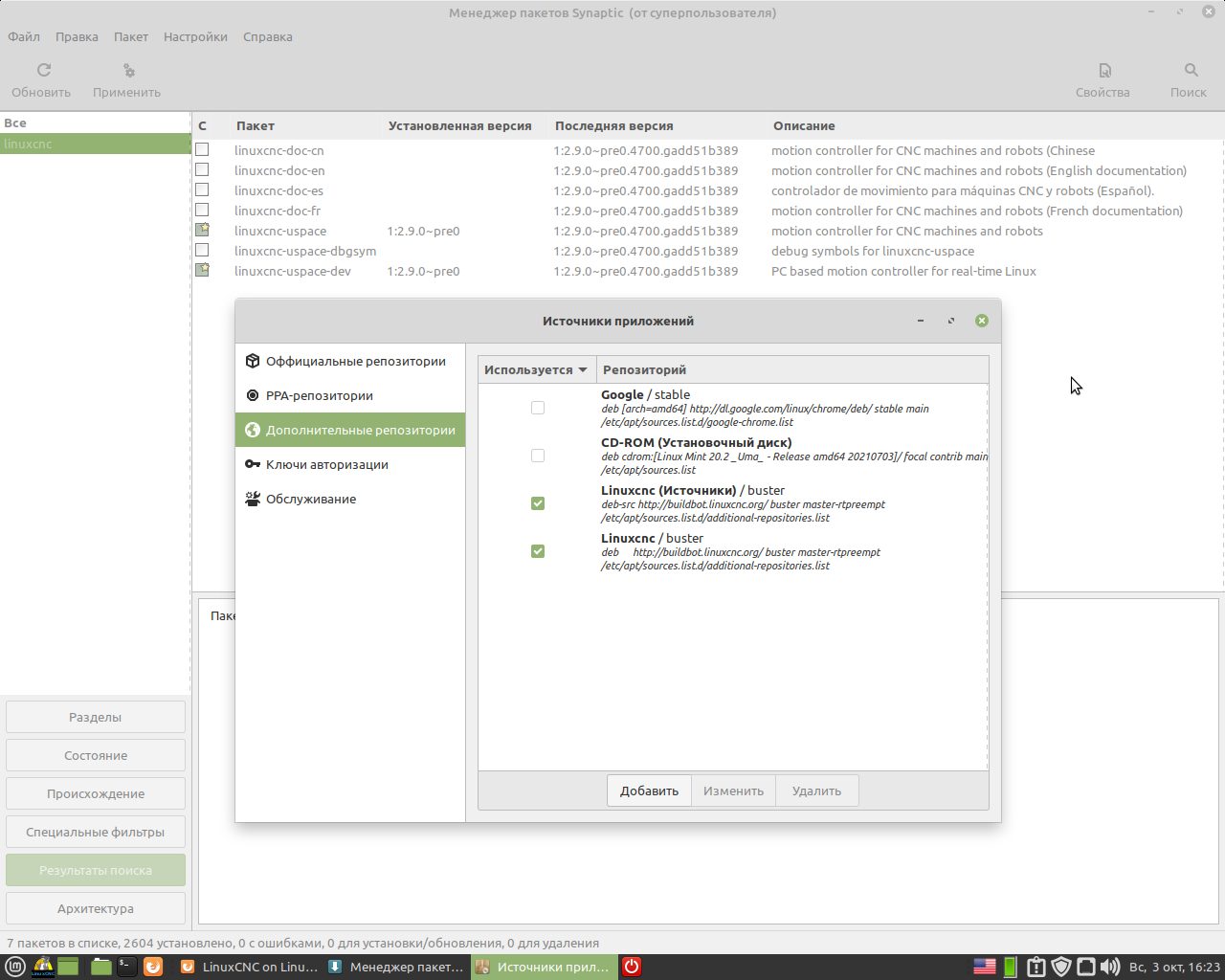Open the Linux Mint start menu
The image size is (1225, 980).
click(16, 967)
